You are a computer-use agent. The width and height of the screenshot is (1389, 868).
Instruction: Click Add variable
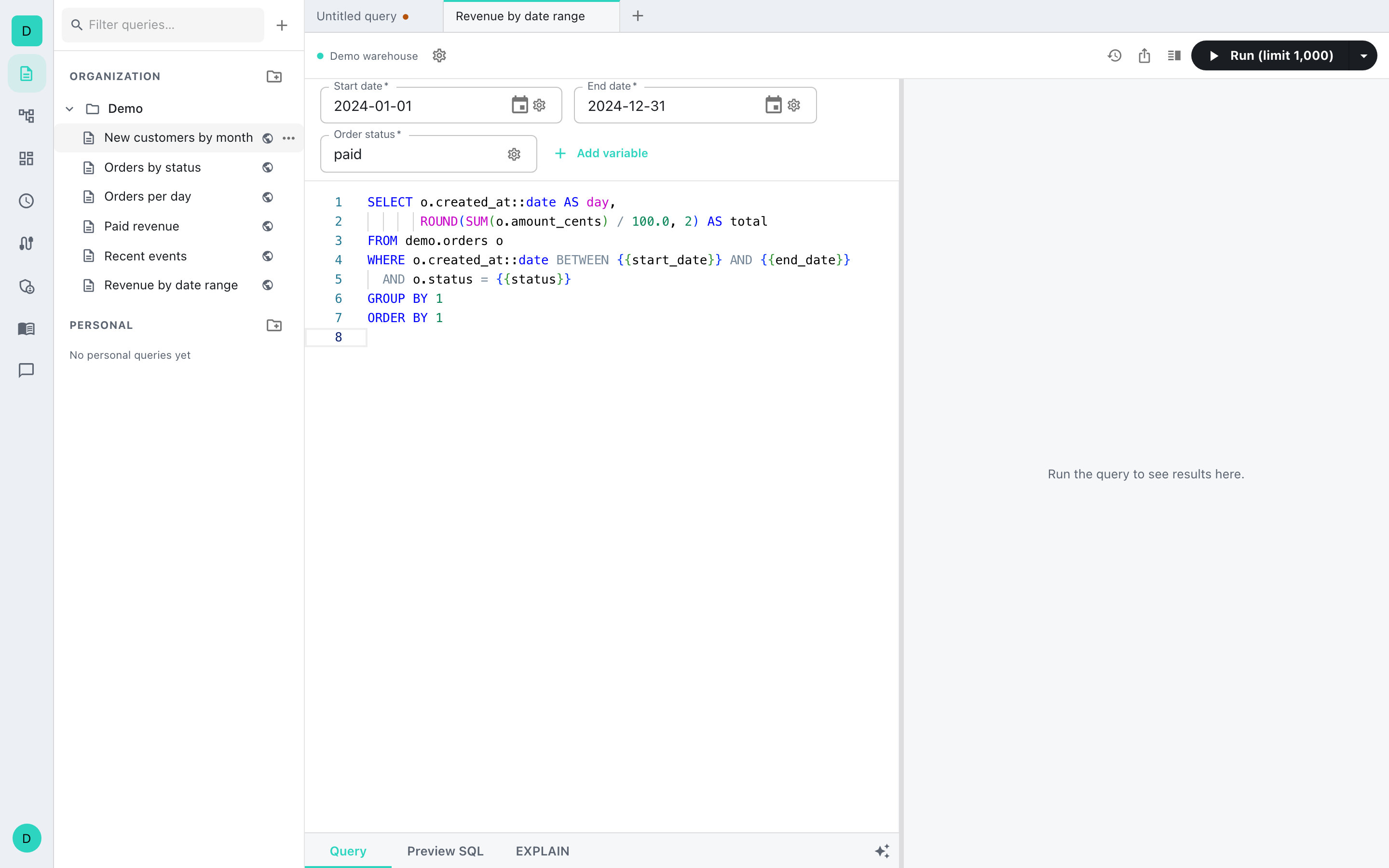click(601, 153)
